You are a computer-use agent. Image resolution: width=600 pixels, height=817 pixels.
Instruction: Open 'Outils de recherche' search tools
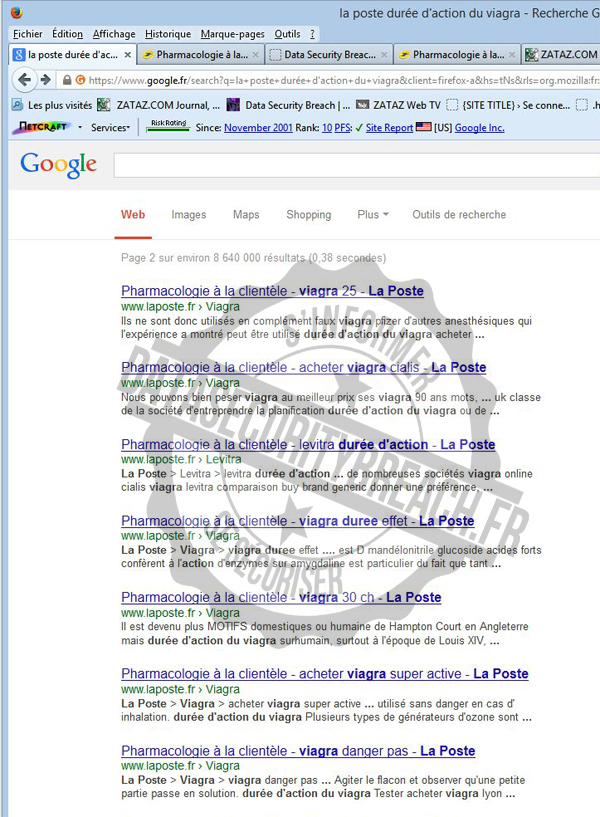pyautogui.click(x=459, y=215)
